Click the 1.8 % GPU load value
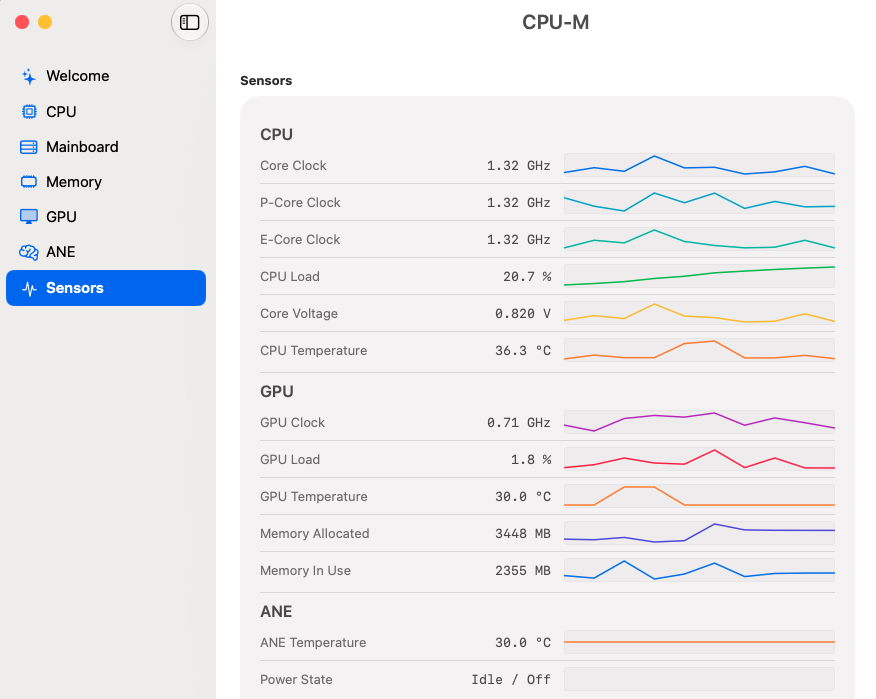Image resolution: width=876 pixels, height=699 pixels. tap(531, 459)
